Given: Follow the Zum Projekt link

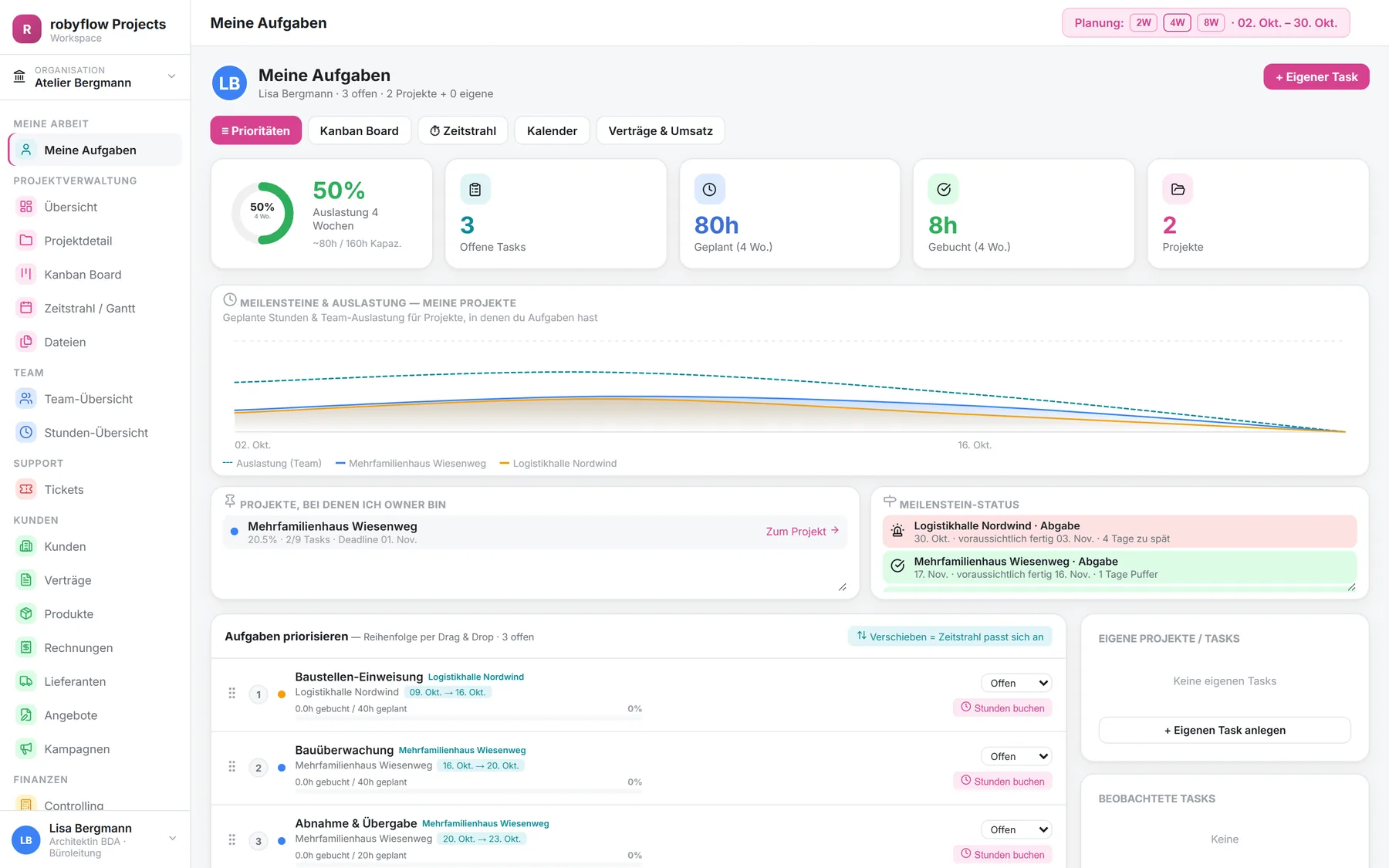Looking at the screenshot, I should [x=802, y=532].
